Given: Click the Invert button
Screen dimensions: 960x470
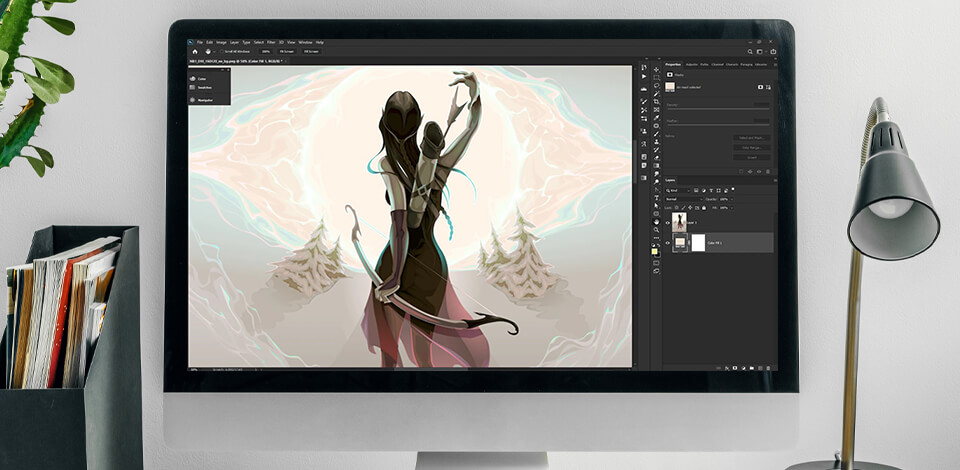Looking at the screenshot, I should pos(752,157).
